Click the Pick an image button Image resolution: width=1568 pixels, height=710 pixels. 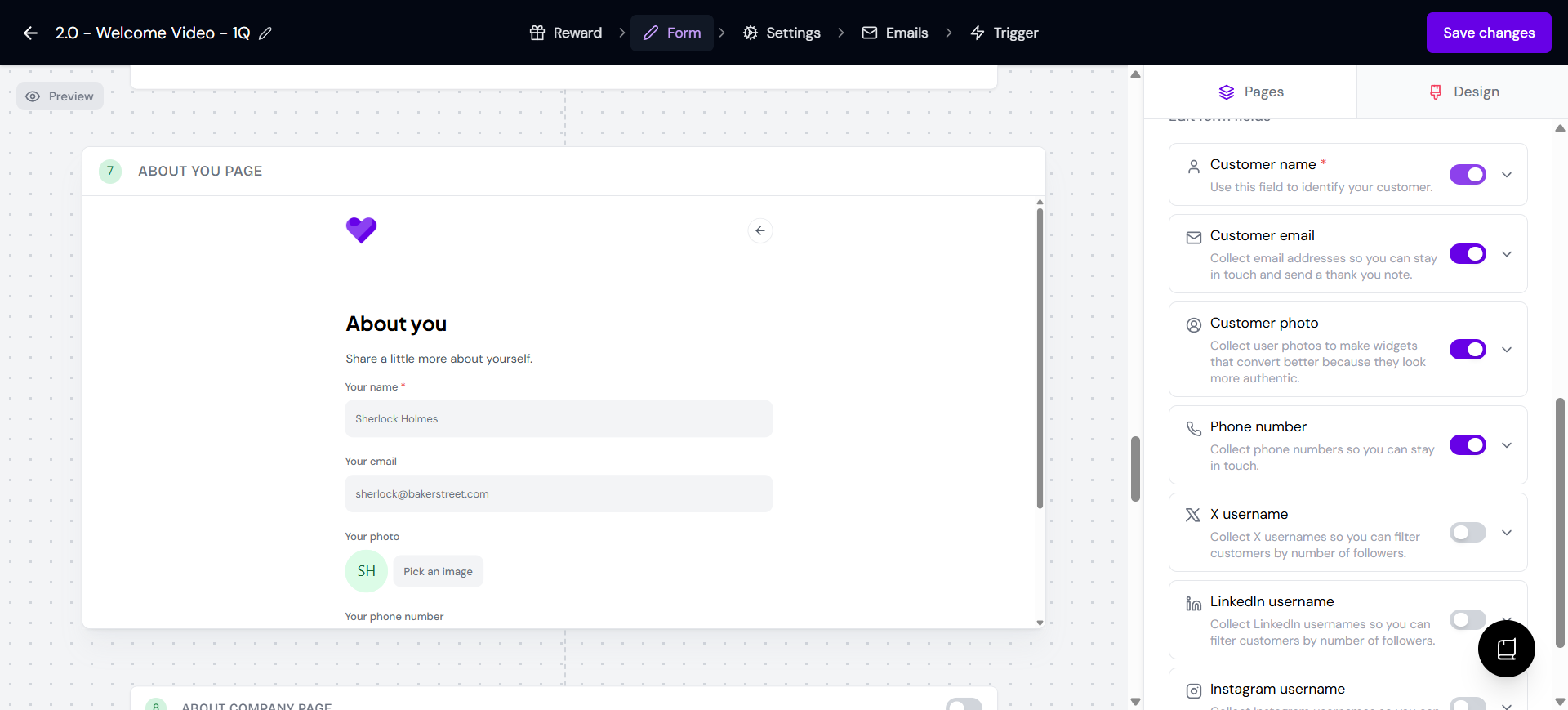(438, 571)
